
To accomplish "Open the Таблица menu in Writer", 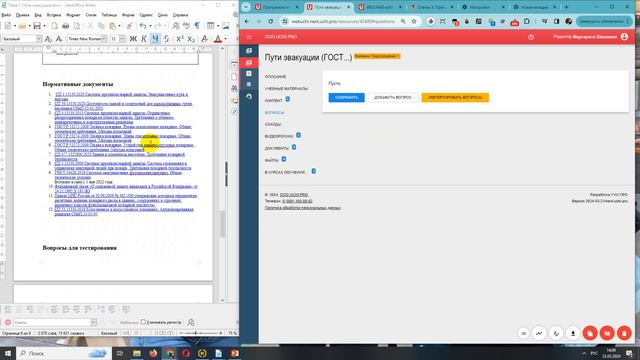I will (109, 15).
